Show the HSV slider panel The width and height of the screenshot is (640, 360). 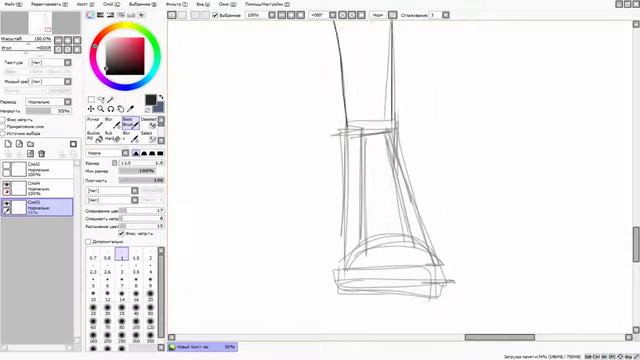coord(110,15)
